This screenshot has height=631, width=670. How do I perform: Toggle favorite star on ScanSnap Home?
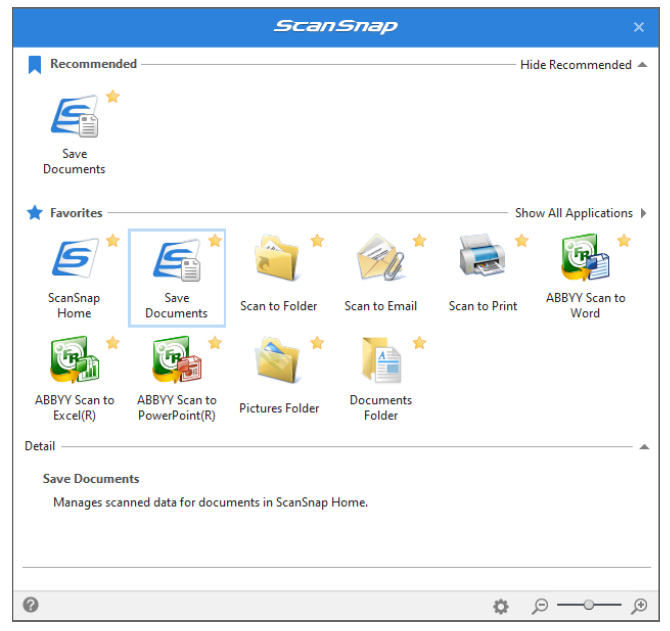[x=113, y=241]
